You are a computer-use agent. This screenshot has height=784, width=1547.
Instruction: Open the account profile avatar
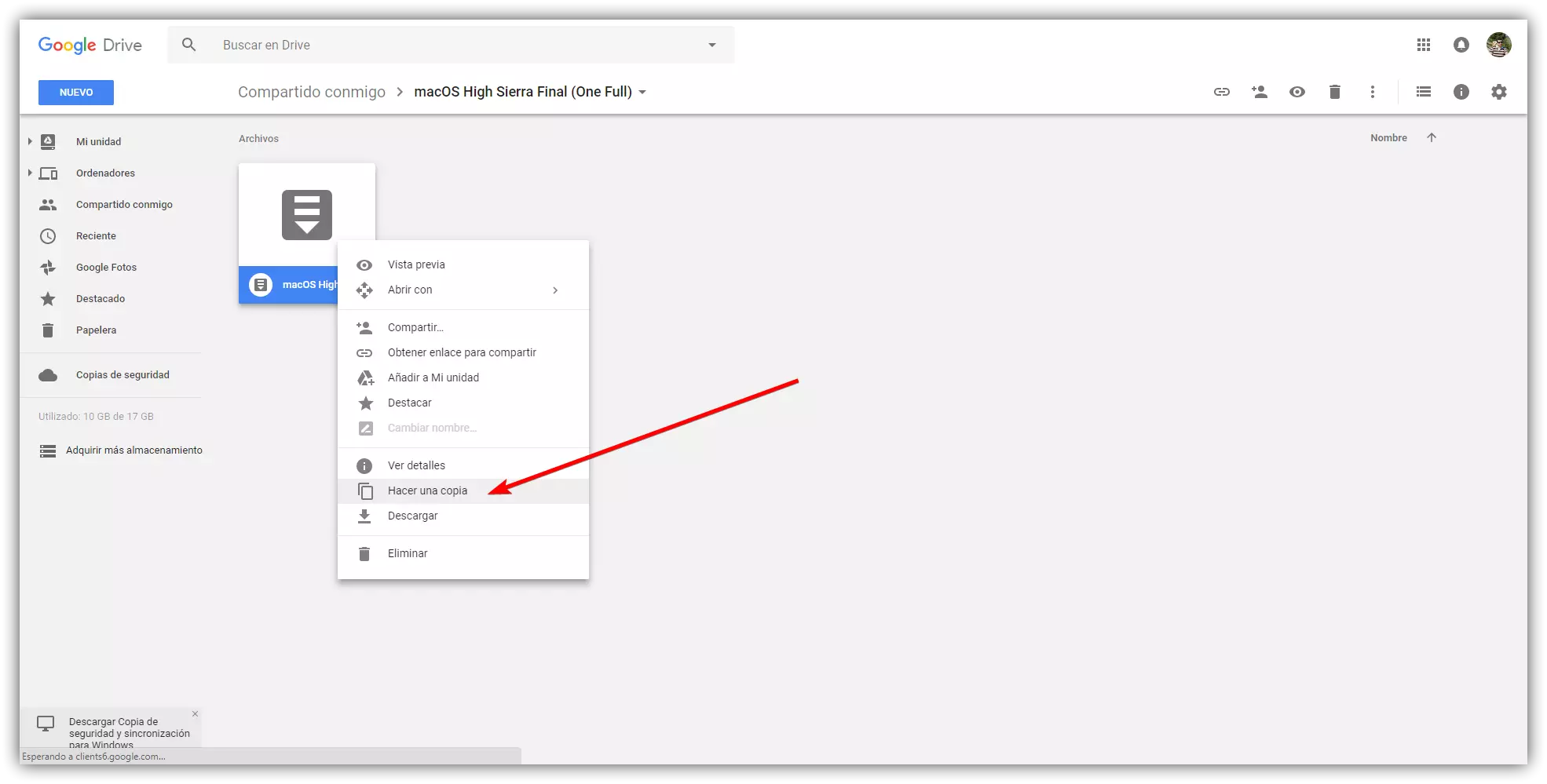(x=1499, y=45)
